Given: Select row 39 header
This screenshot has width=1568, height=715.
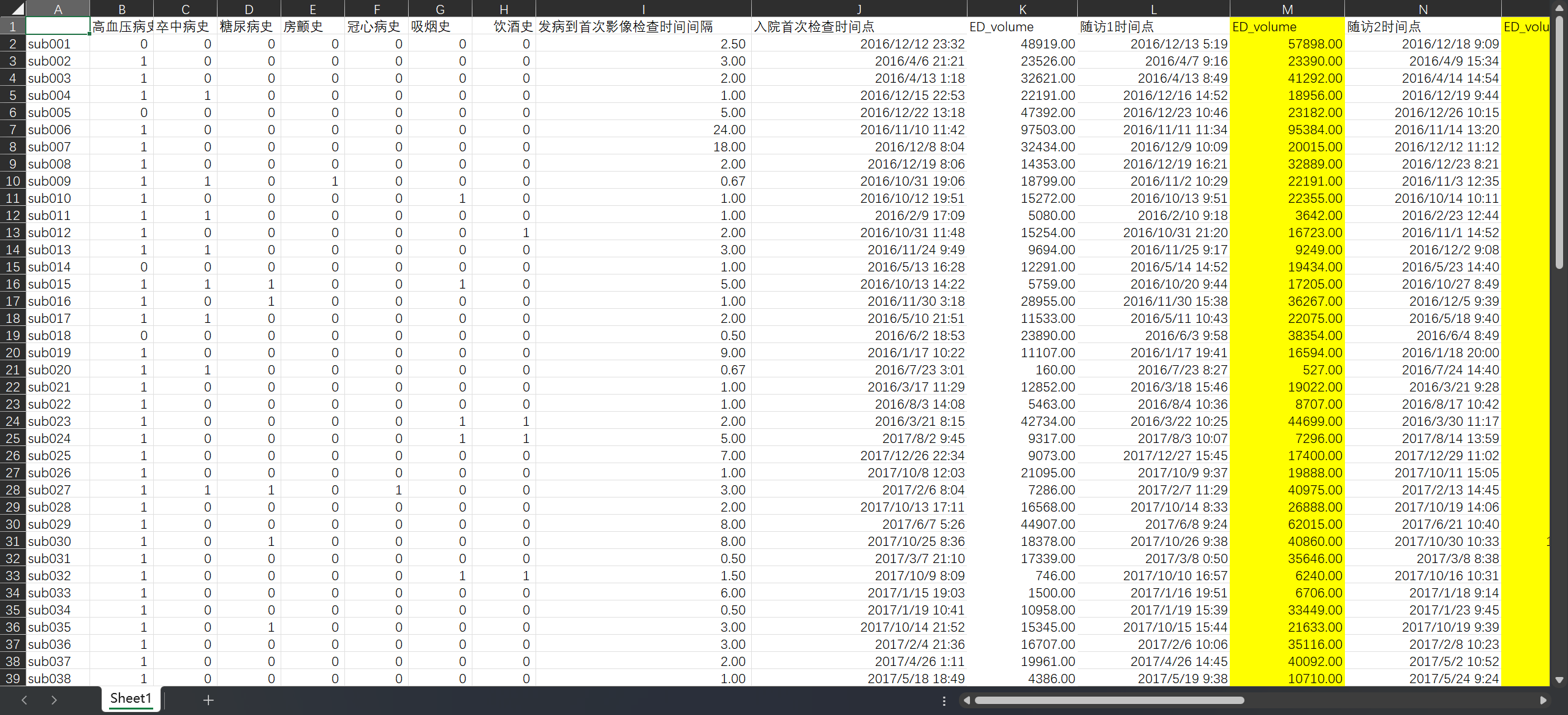Looking at the screenshot, I should coord(13,678).
